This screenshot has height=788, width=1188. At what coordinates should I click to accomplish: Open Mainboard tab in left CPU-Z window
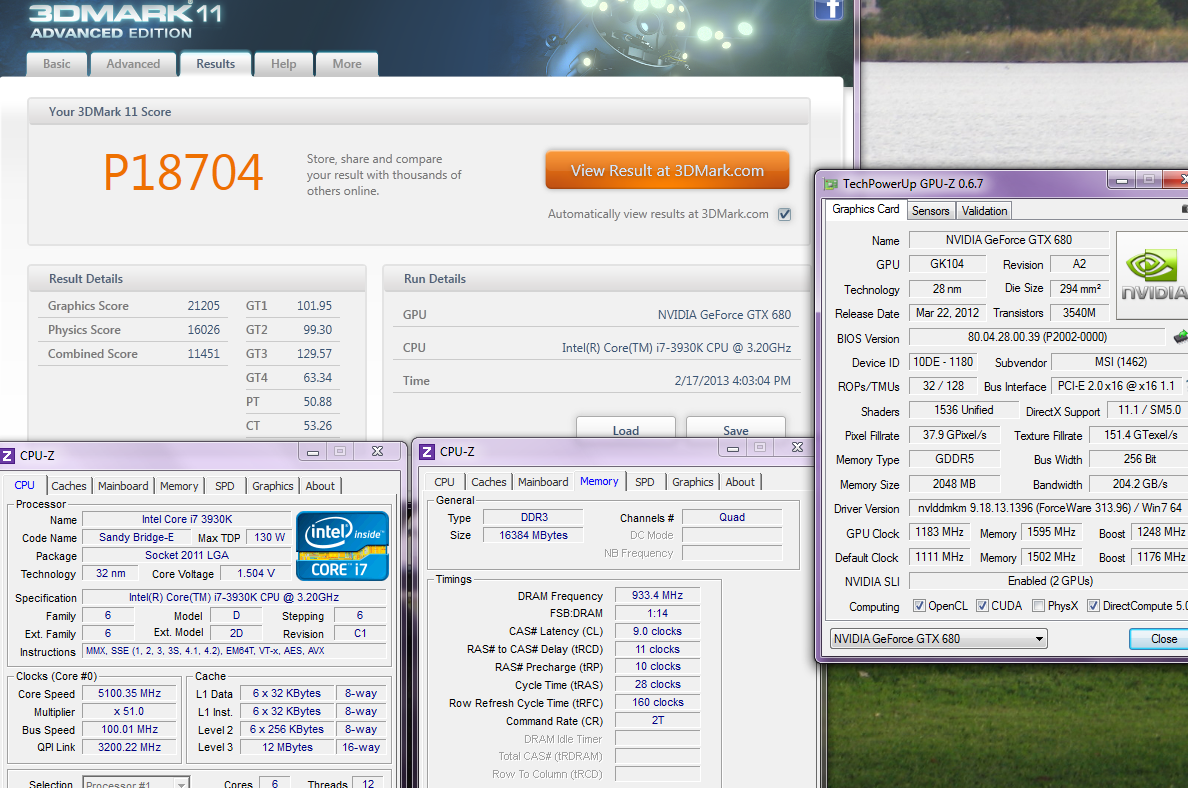[x=123, y=486]
